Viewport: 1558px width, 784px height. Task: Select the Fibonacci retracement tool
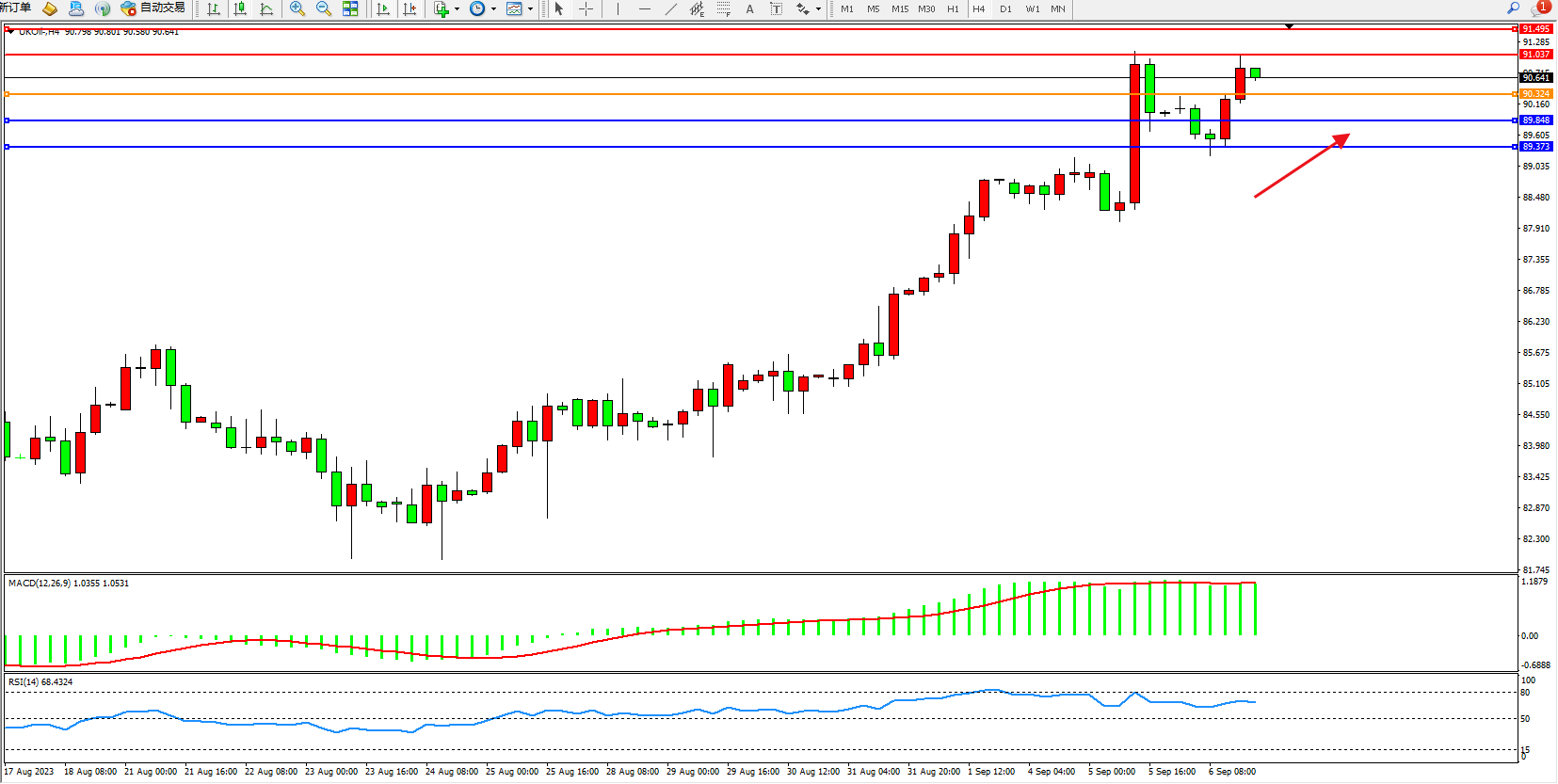(723, 8)
